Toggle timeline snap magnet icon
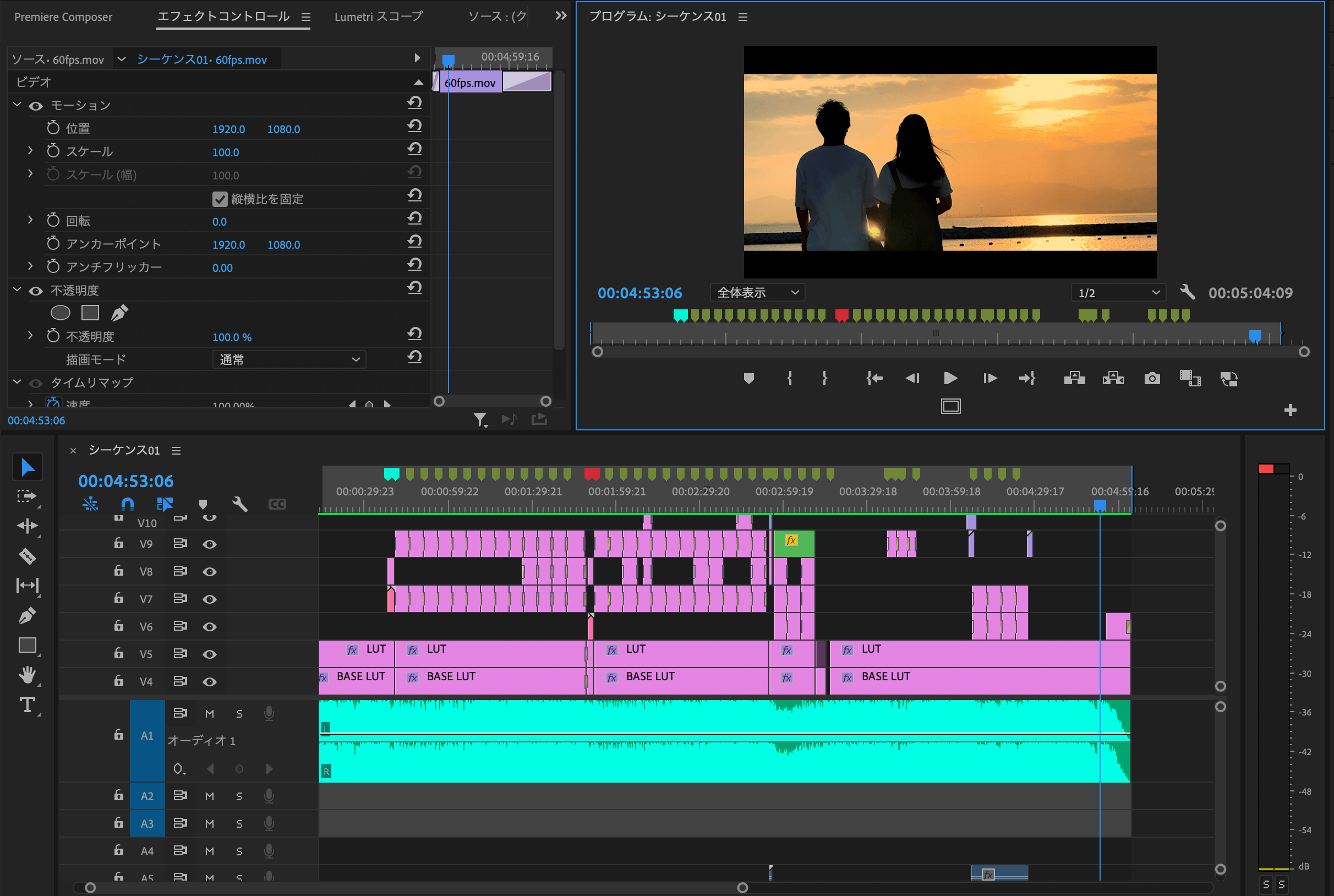1334x896 pixels. point(127,504)
